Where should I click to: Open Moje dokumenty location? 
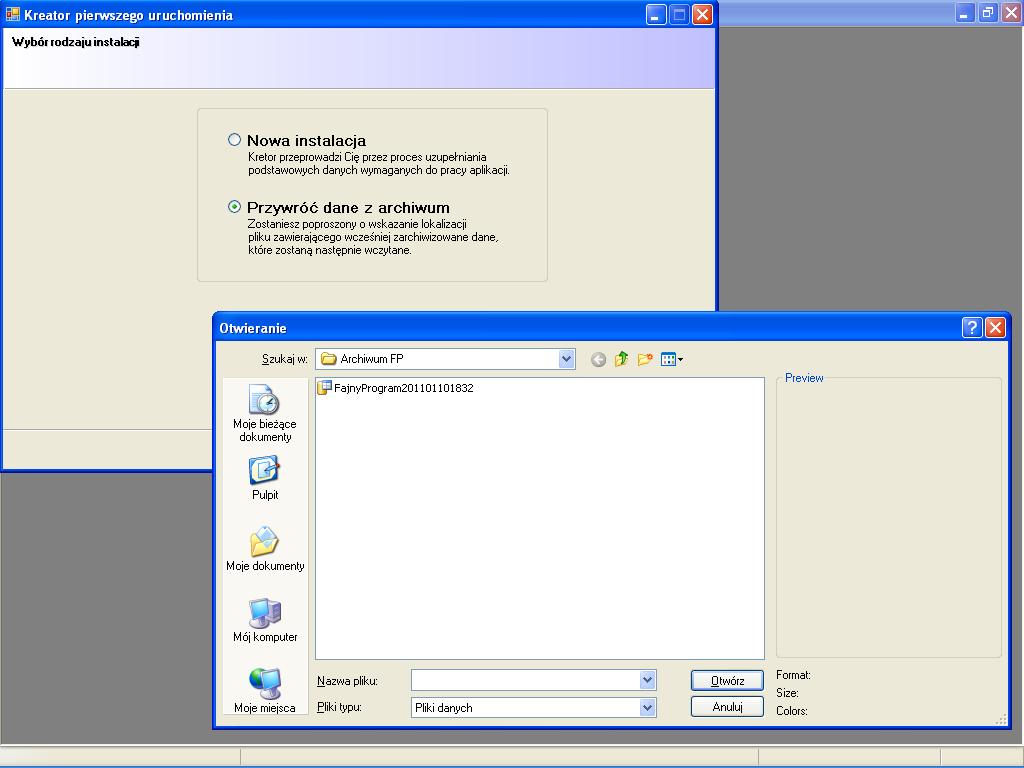tap(265, 549)
